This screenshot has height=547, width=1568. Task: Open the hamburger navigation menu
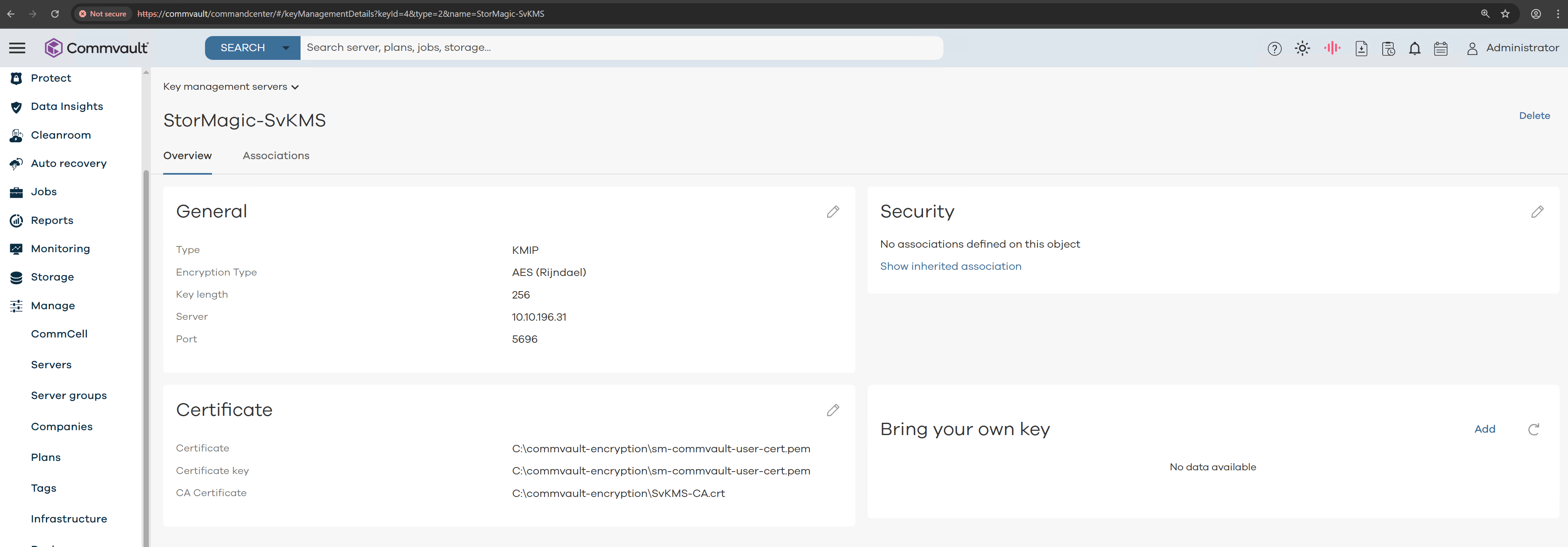point(17,48)
